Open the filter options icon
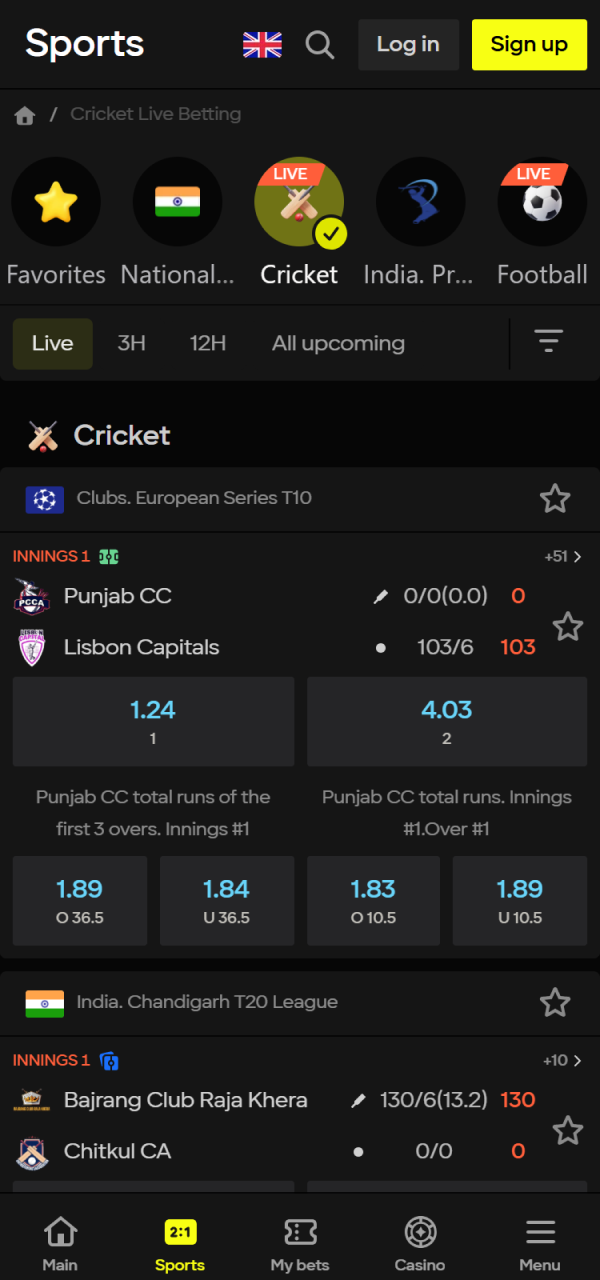 click(549, 341)
